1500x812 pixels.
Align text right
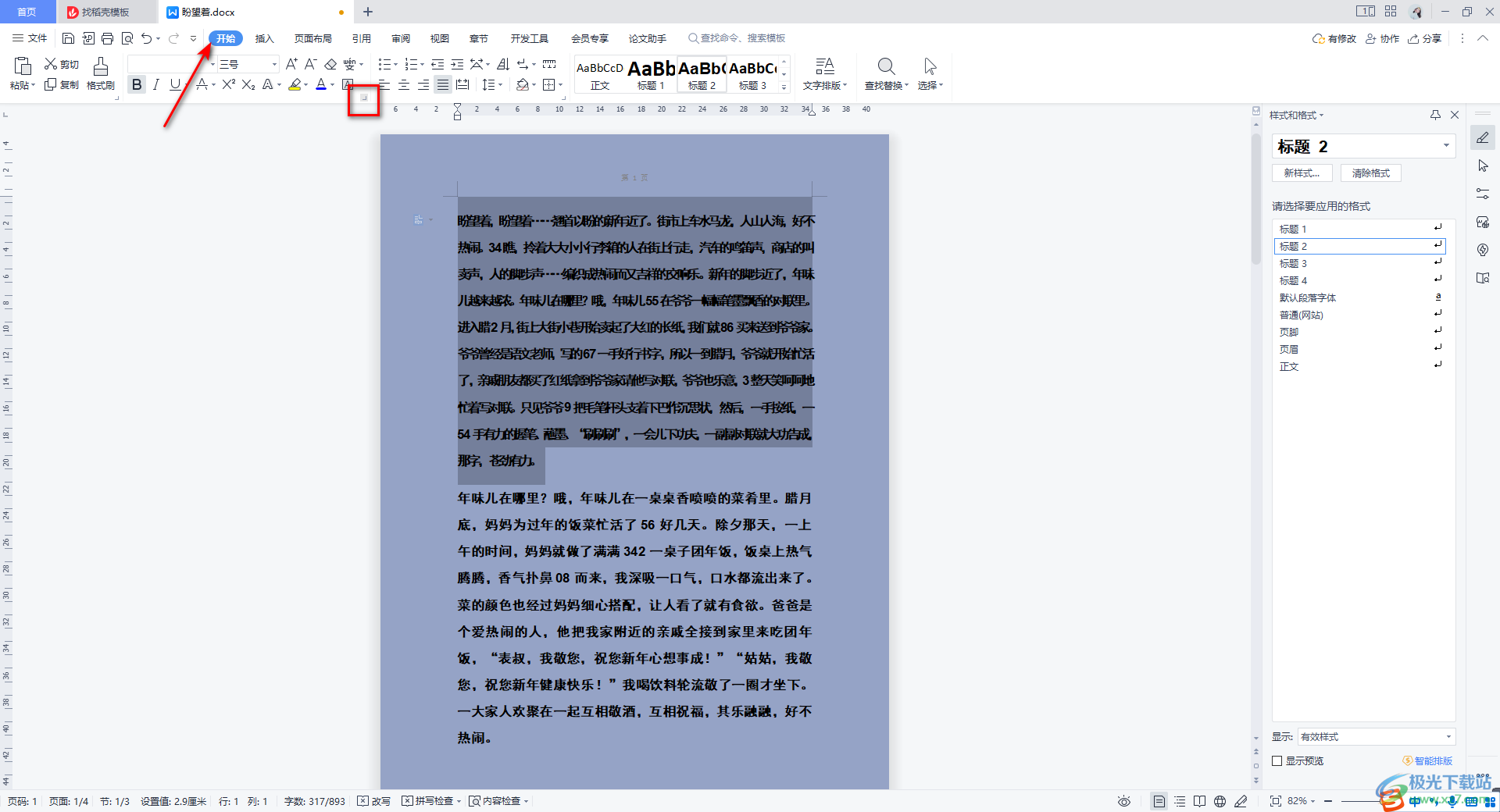point(423,84)
